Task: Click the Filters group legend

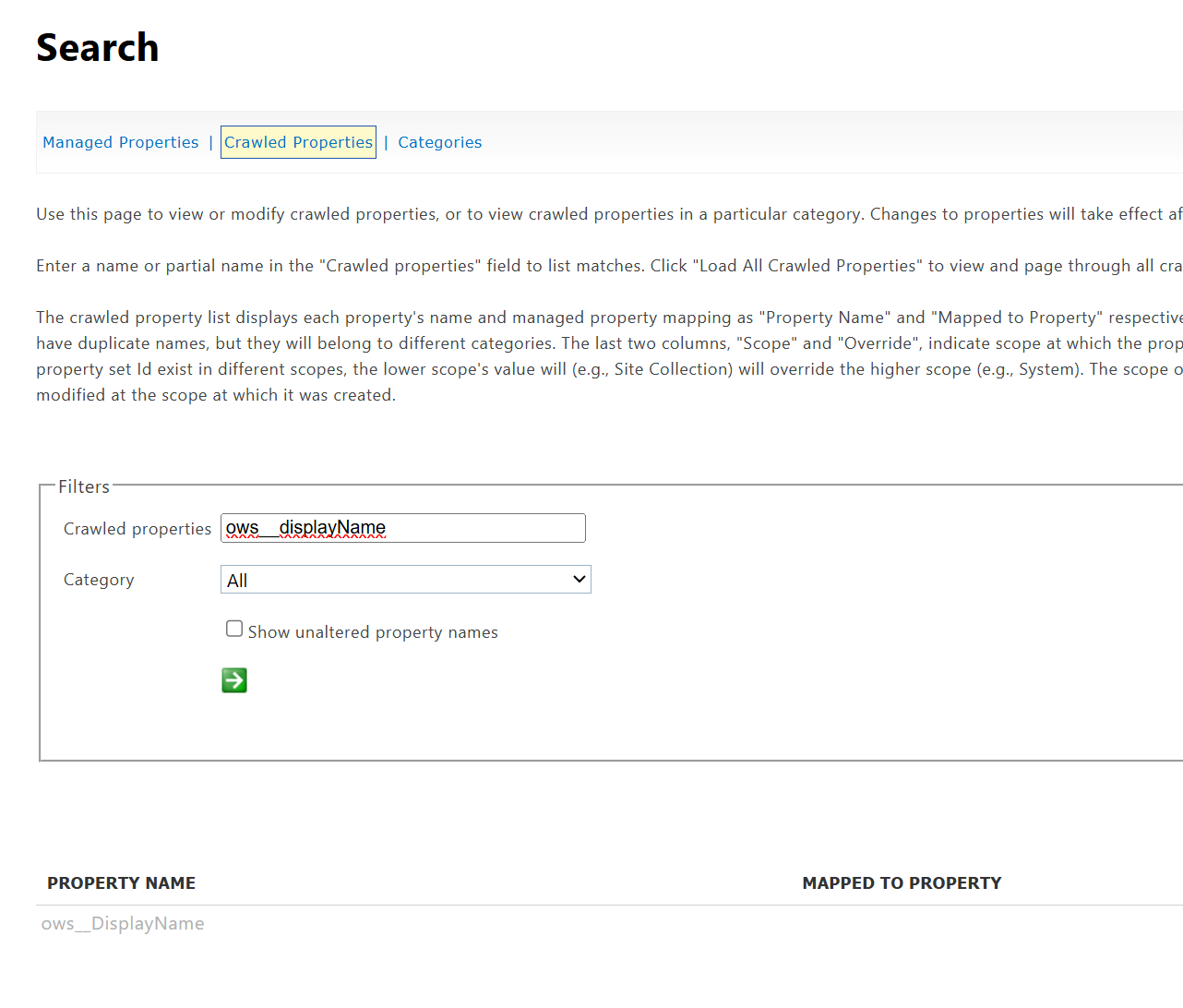Action: pos(84,486)
